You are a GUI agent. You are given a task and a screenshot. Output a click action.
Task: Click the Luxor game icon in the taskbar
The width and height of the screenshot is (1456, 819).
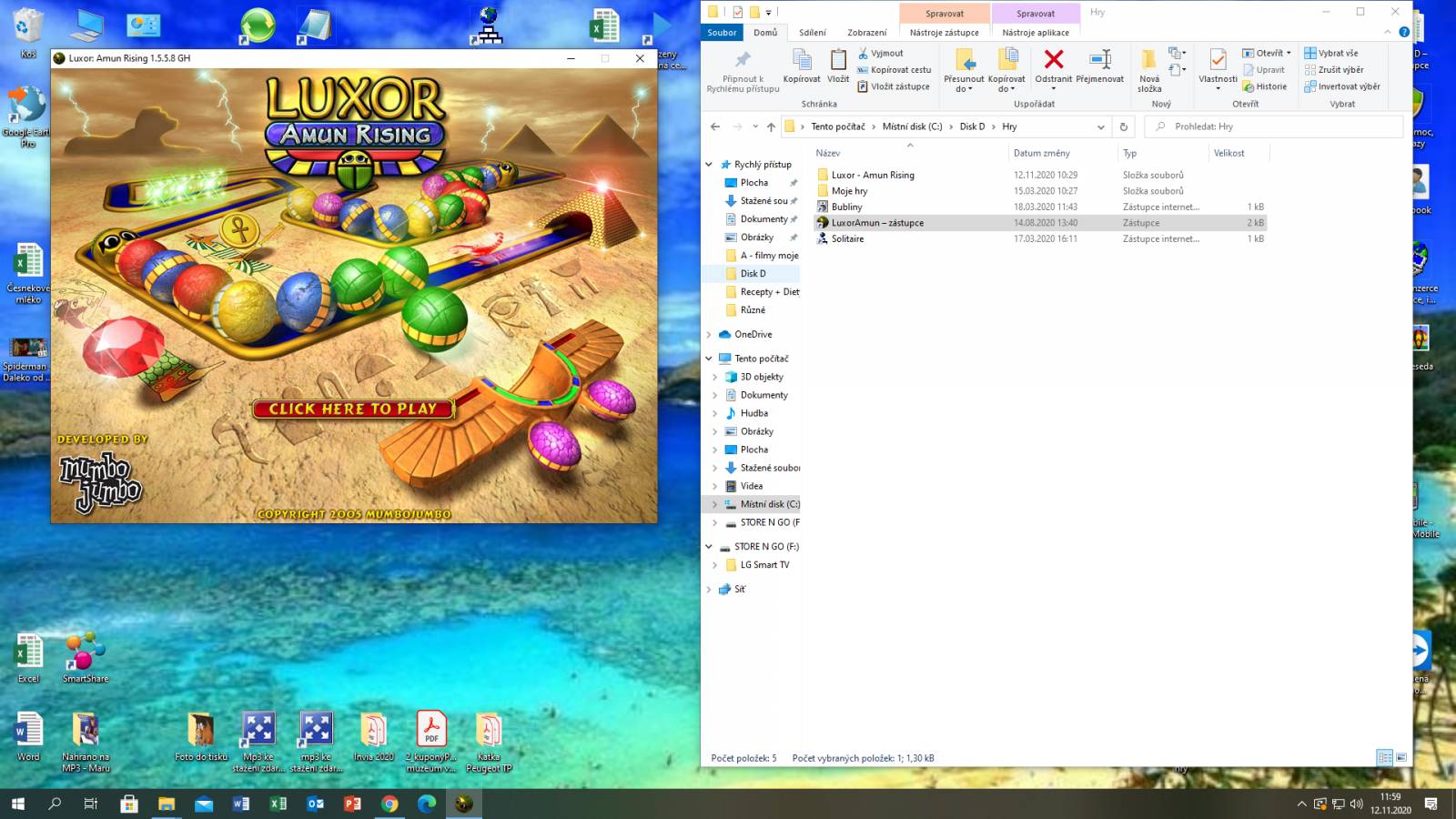tap(464, 804)
